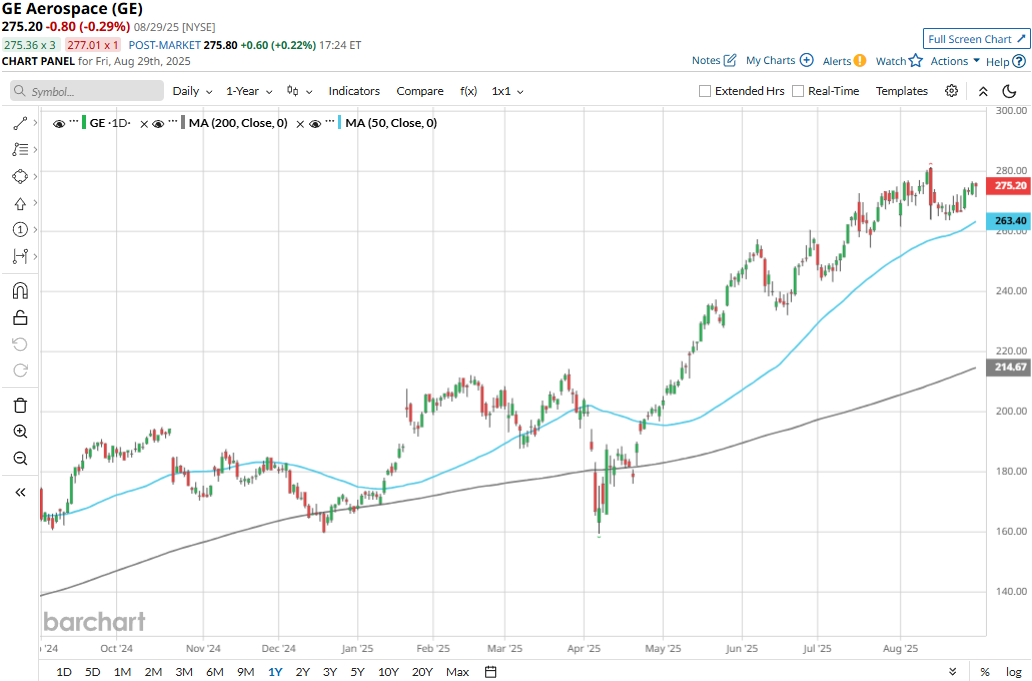Viewport: 1032px width, 681px height.
Task: Toggle visibility of MA 200 indicator
Action: (x=158, y=123)
